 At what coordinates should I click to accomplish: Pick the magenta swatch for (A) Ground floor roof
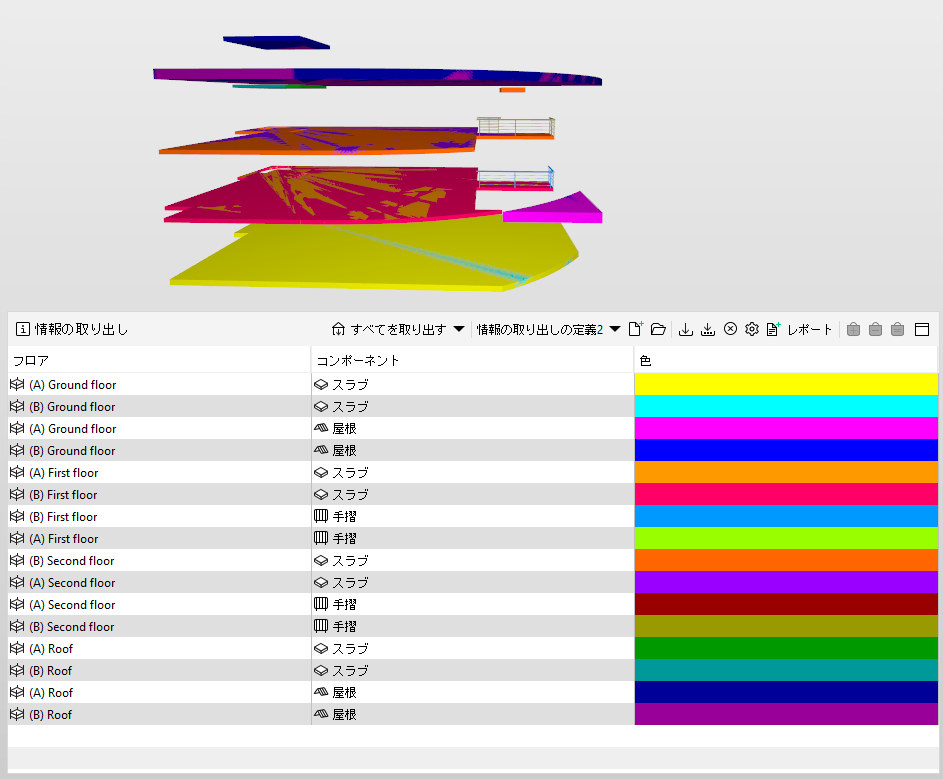coord(786,428)
